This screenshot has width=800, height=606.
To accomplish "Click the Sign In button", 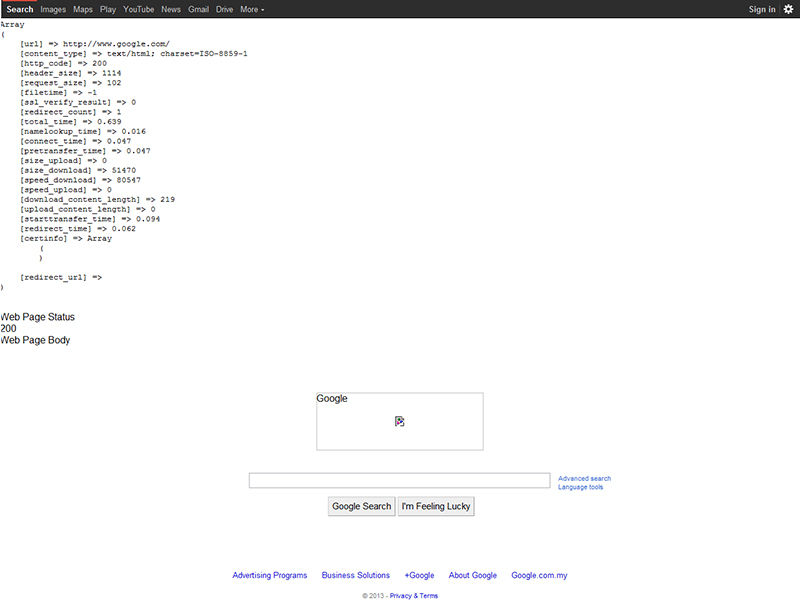I will (761, 8).
